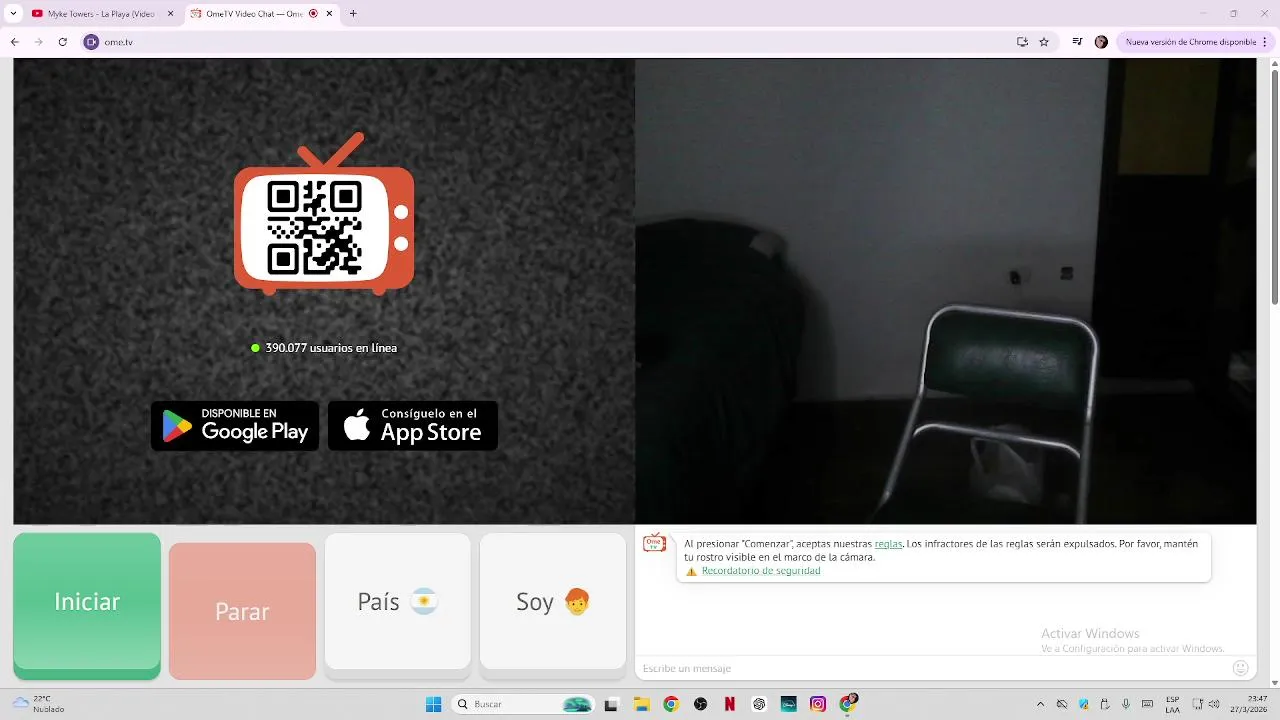Image resolution: width=1280 pixels, height=720 pixels.
Task: Go back in browser history
Action: click(14, 42)
